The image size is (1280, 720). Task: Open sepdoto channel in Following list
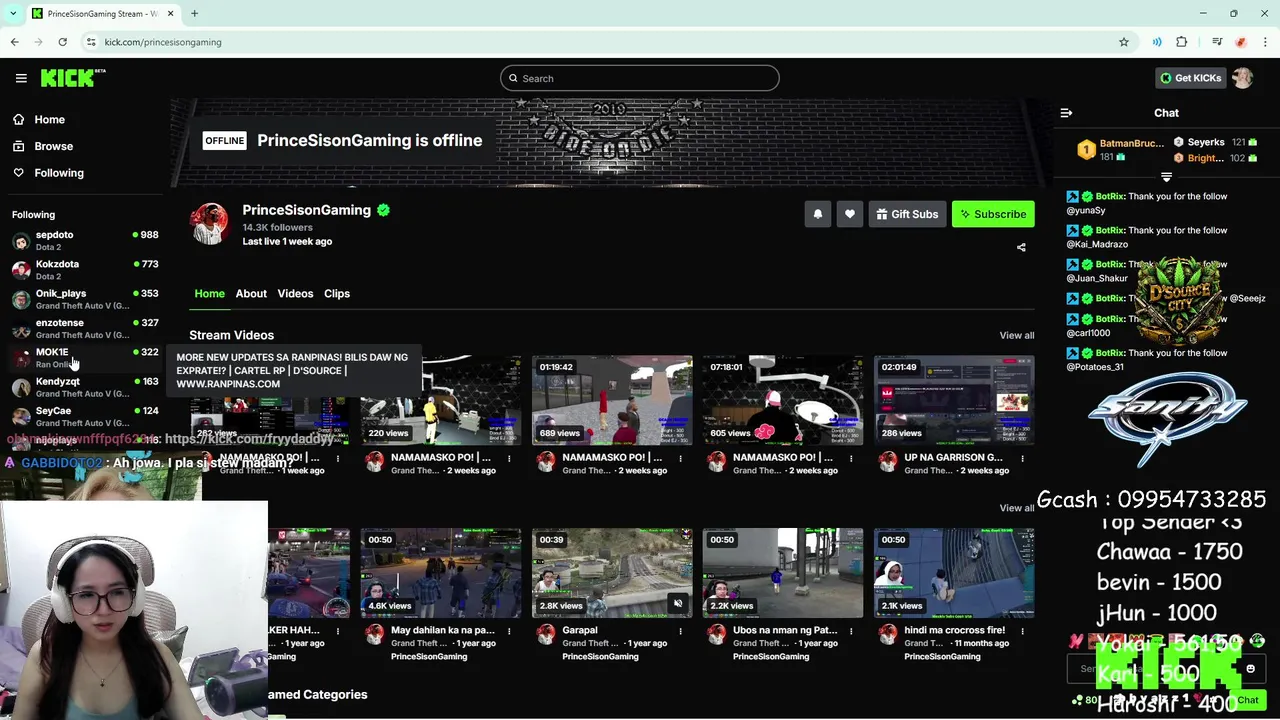tap(85, 240)
